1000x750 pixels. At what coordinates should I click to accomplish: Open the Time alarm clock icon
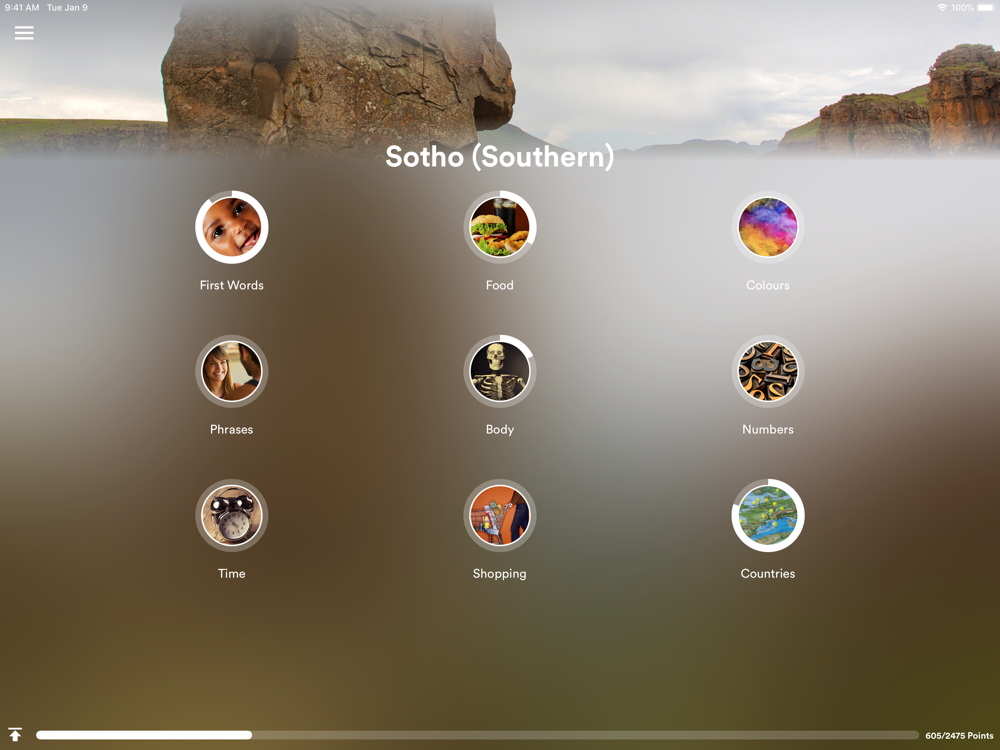click(x=232, y=515)
